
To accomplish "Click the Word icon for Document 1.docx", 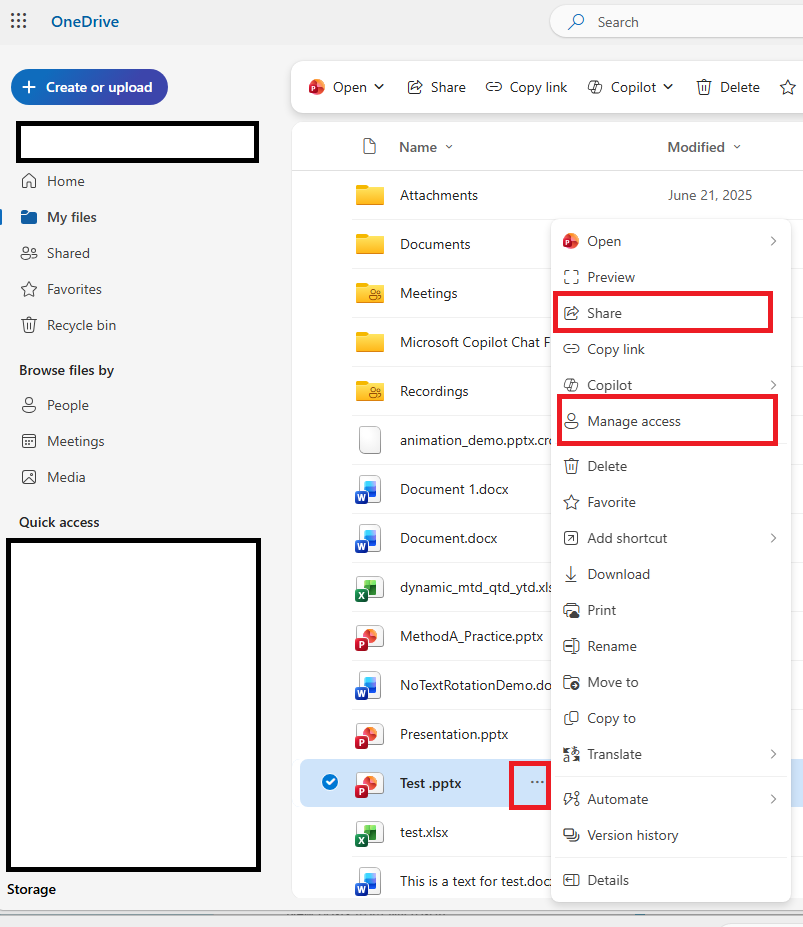I will tap(368, 490).
